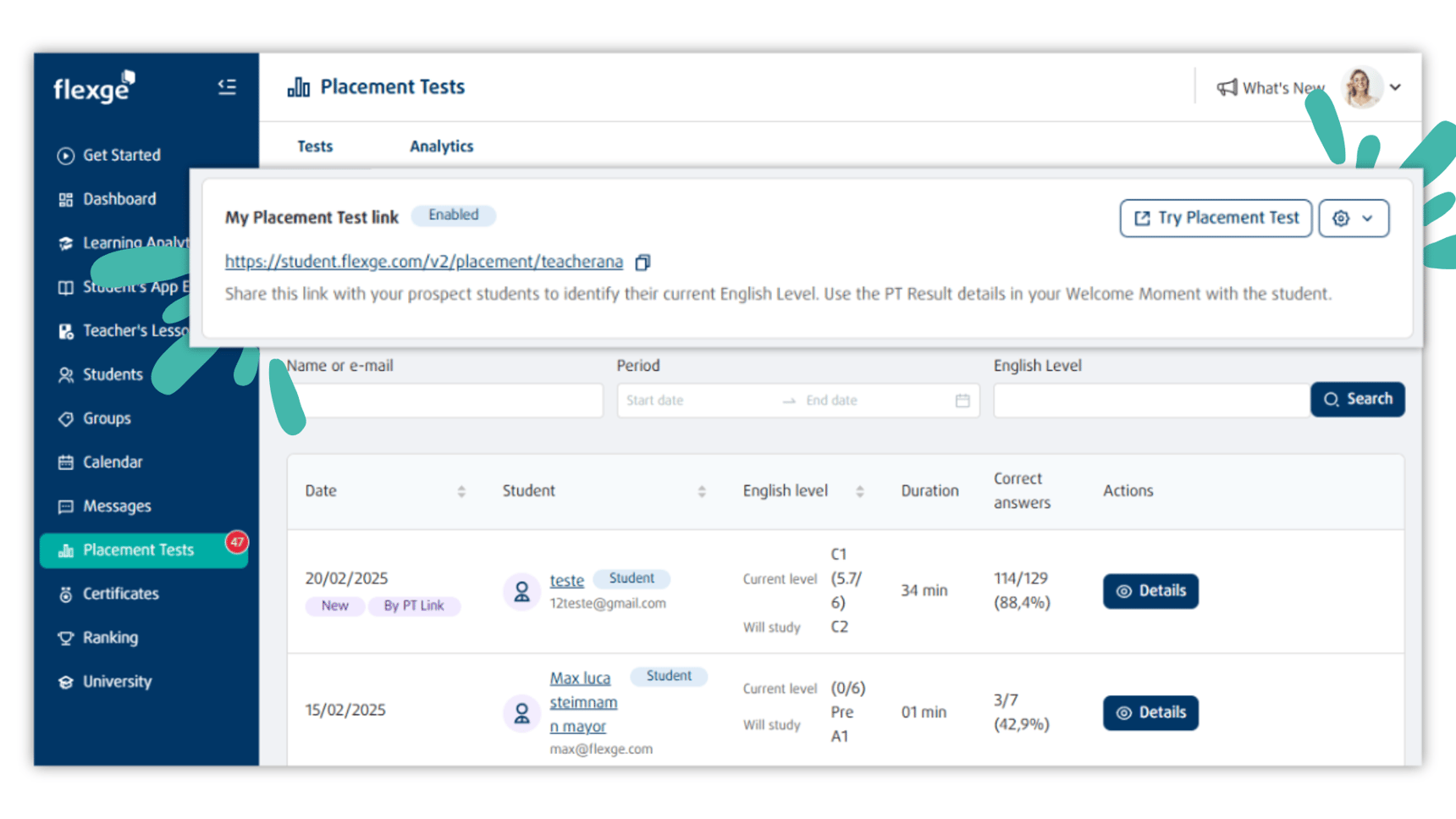Click the Placement Tests header chart icon
This screenshot has height=819, width=1456.
[298, 87]
